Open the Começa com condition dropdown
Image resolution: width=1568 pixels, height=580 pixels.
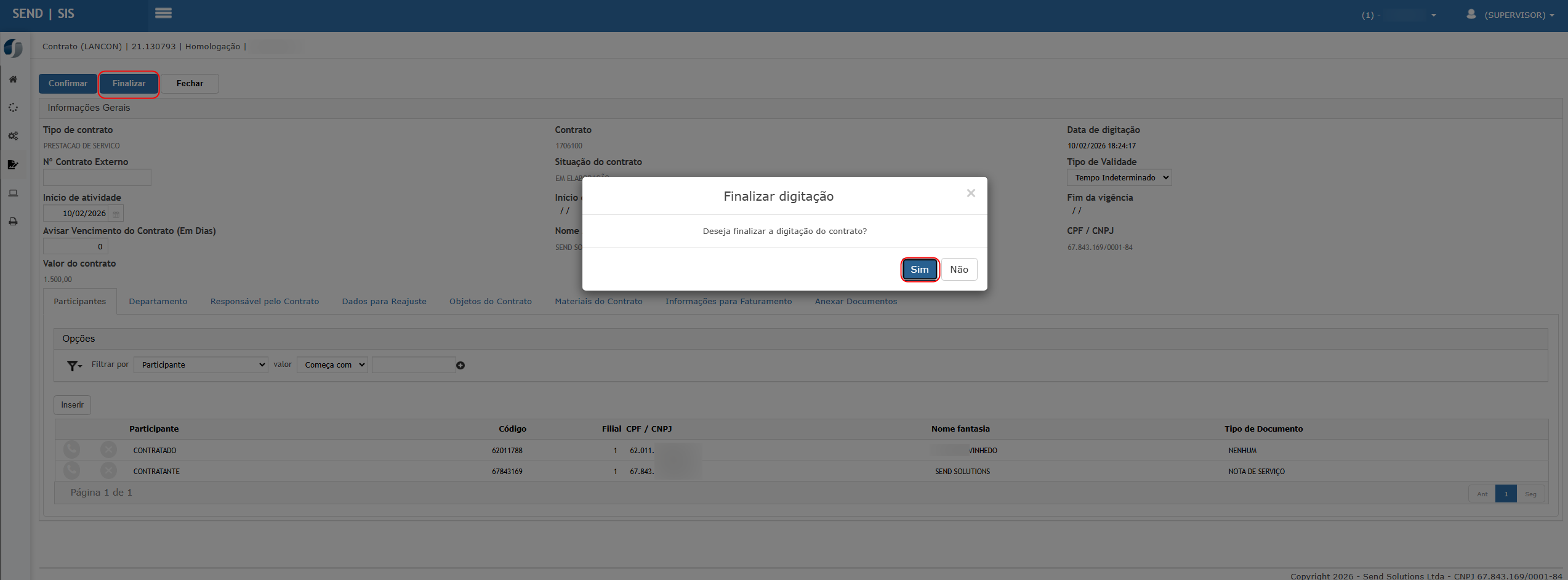point(332,365)
